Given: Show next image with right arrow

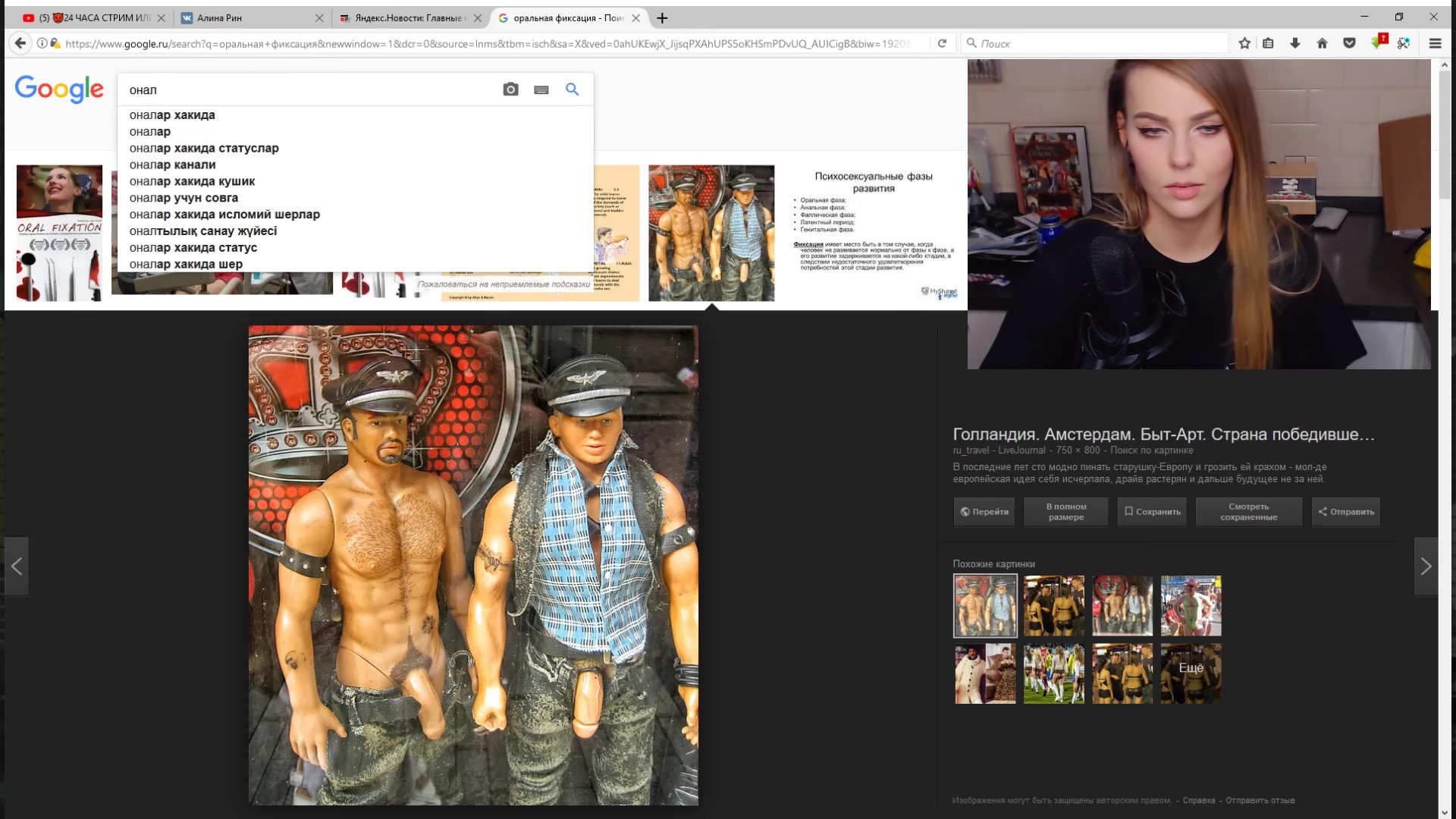Looking at the screenshot, I should [1426, 566].
